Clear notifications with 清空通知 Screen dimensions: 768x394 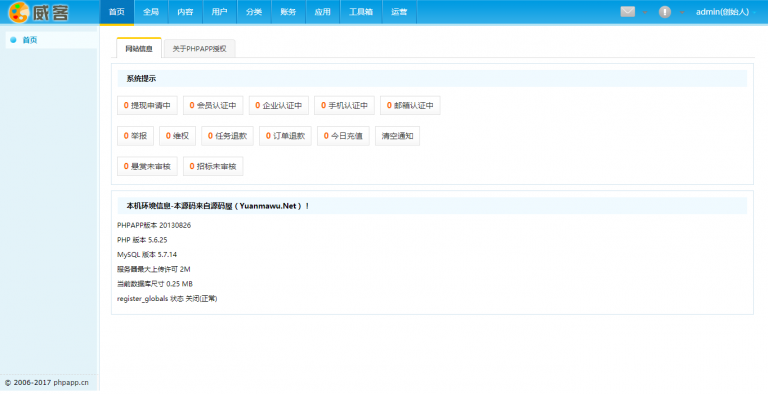[397, 136]
